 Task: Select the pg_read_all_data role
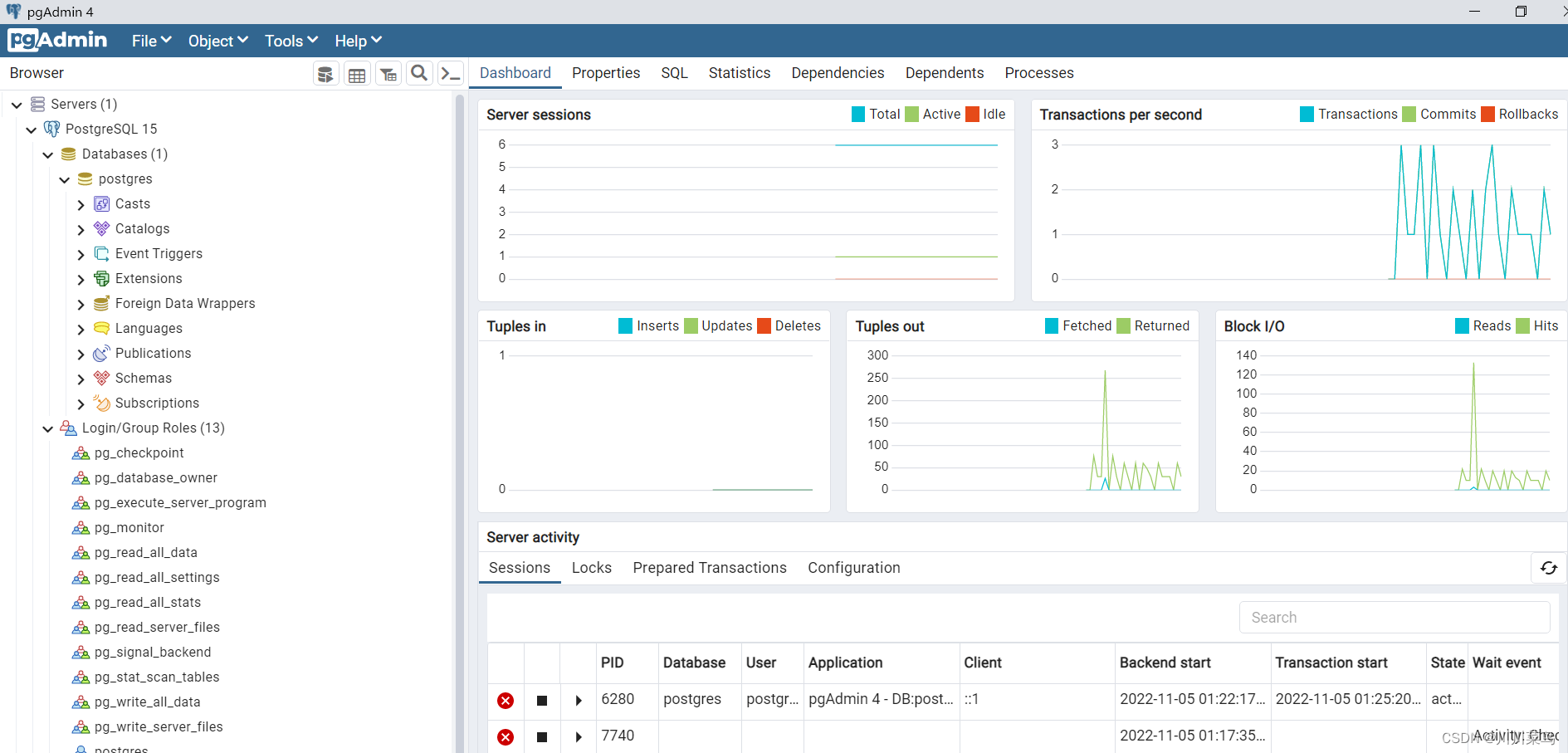(146, 553)
